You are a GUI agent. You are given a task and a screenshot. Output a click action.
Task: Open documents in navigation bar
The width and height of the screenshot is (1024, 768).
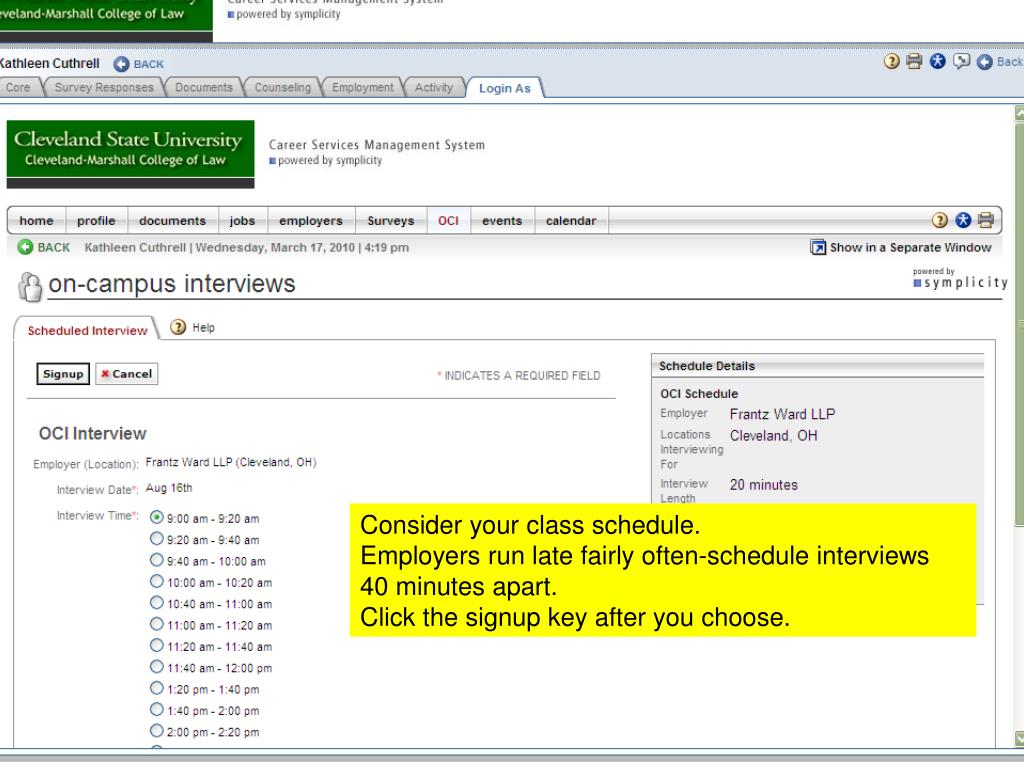[x=172, y=221]
